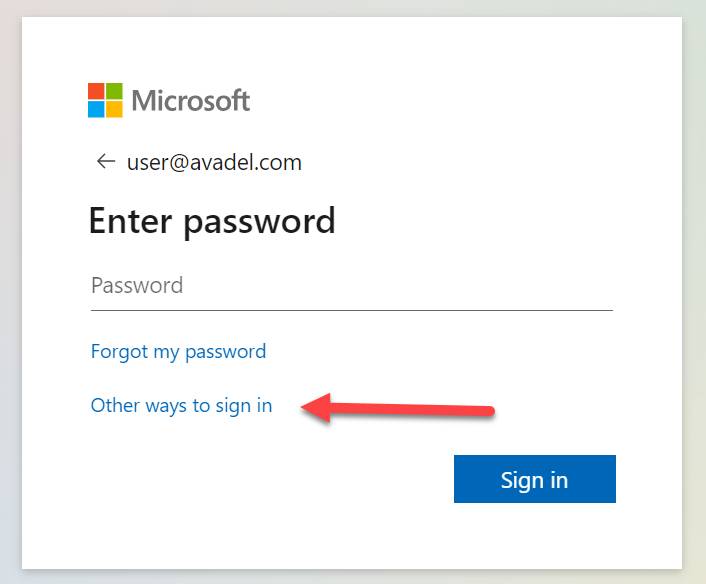The width and height of the screenshot is (706, 584).
Task: Click the user@avadel.com account label
Action: click(214, 162)
